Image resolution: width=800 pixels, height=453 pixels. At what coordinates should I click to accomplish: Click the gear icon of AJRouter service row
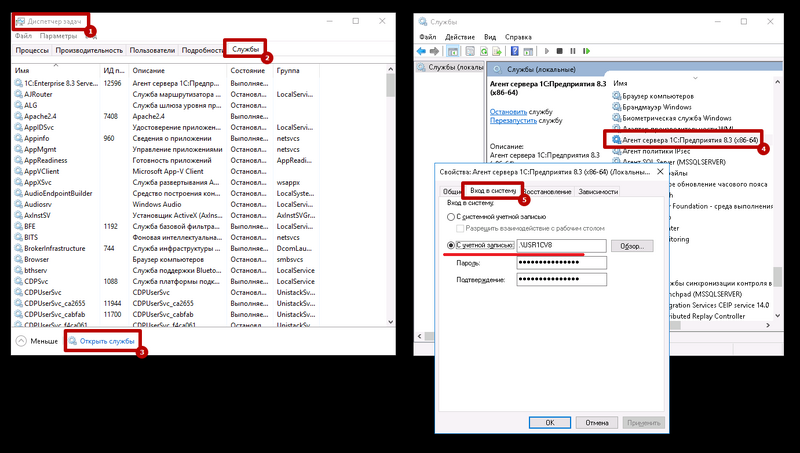point(19,94)
